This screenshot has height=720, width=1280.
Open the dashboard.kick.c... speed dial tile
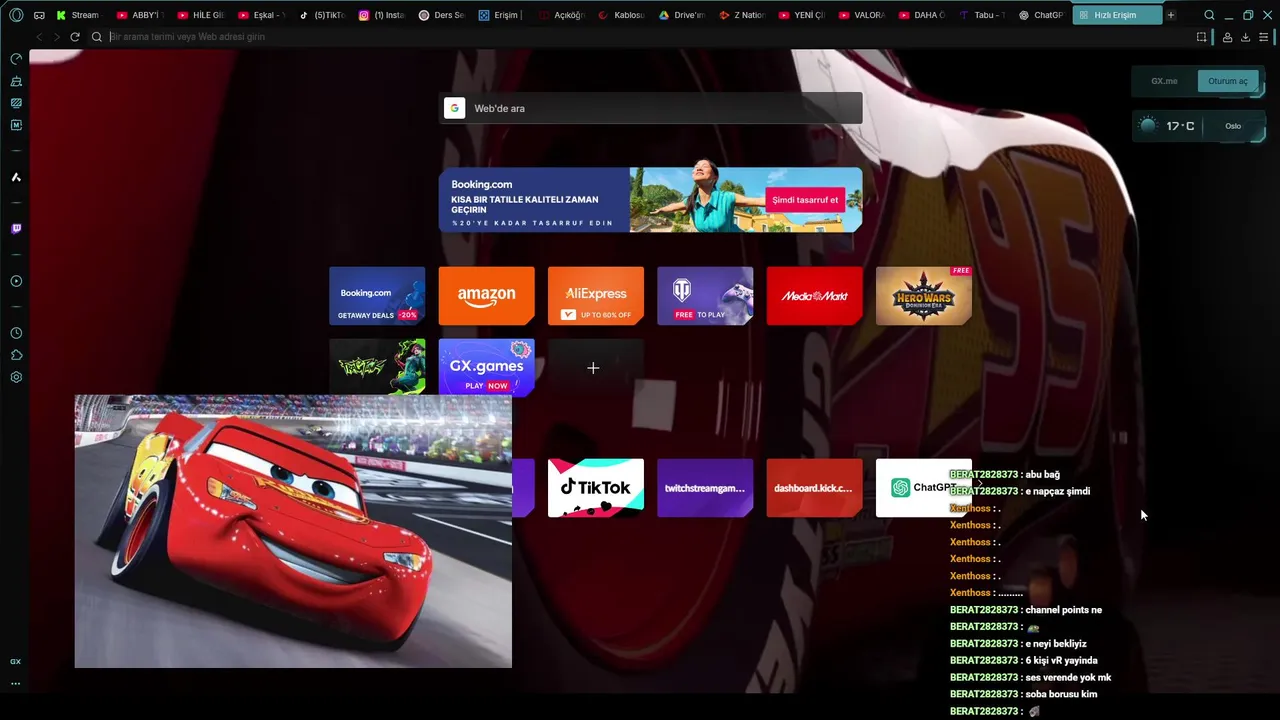click(814, 488)
